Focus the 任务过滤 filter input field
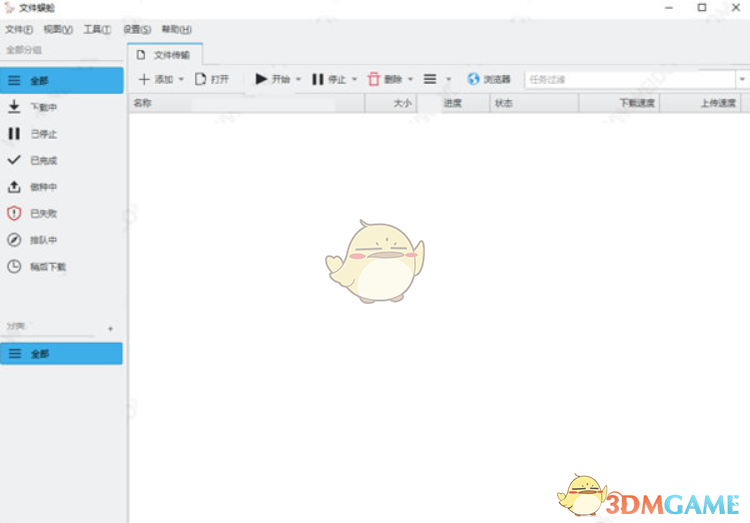The width and height of the screenshot is (750, 523). (630, 79)
